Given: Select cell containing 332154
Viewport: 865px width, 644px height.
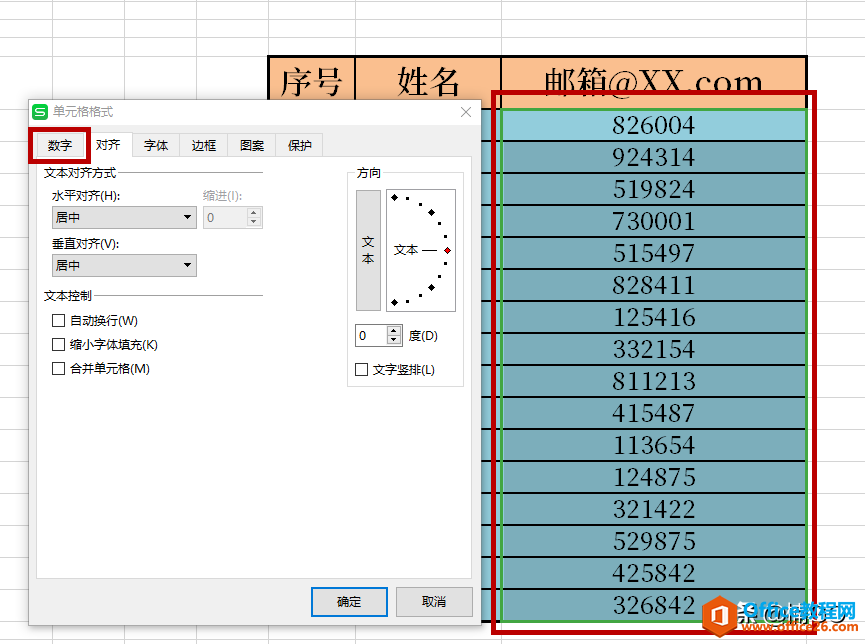Looking at the screenshot, I should (x=654, y=349).
